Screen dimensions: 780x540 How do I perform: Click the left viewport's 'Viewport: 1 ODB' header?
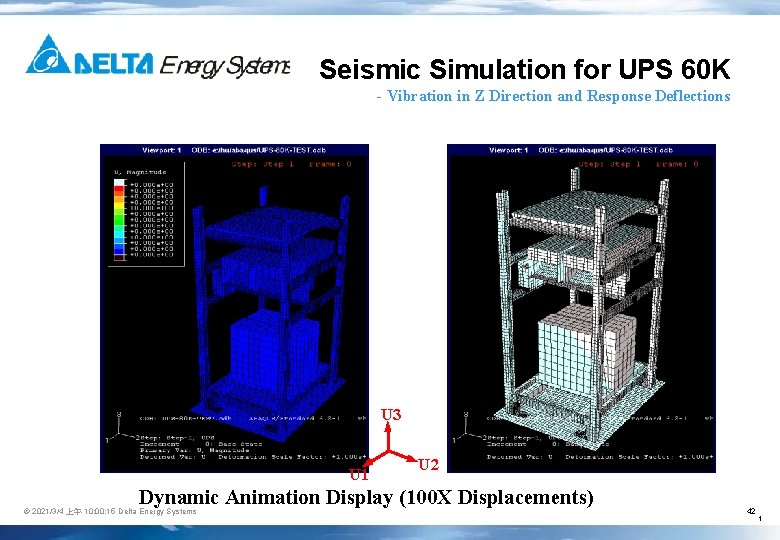(234, 150)
